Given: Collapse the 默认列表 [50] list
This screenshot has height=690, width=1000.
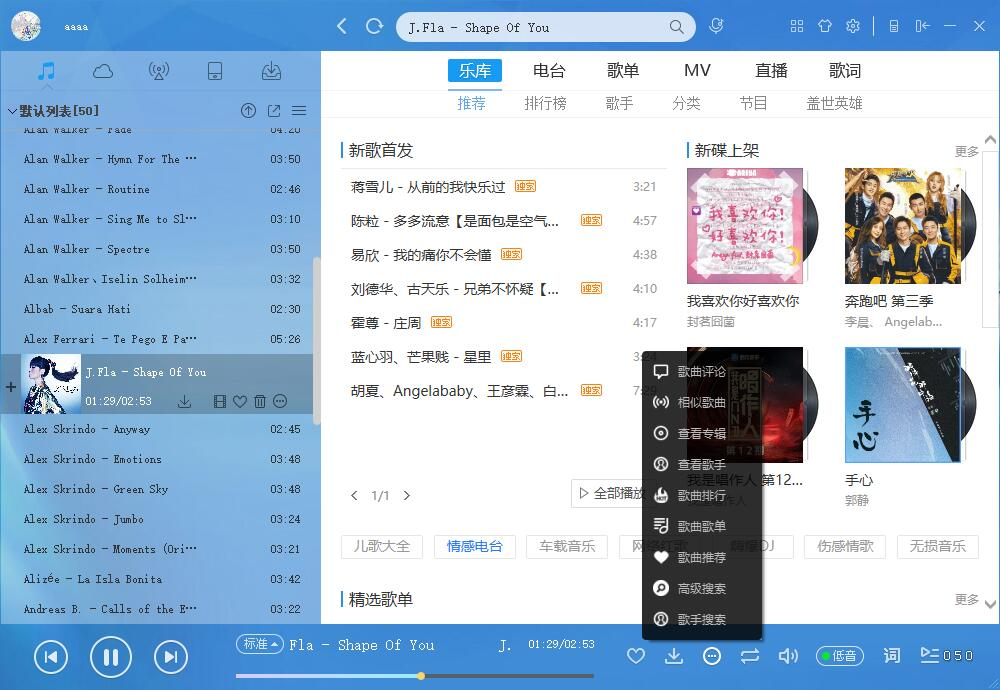Looking at the screenshot, I should [x=11, y=111].
